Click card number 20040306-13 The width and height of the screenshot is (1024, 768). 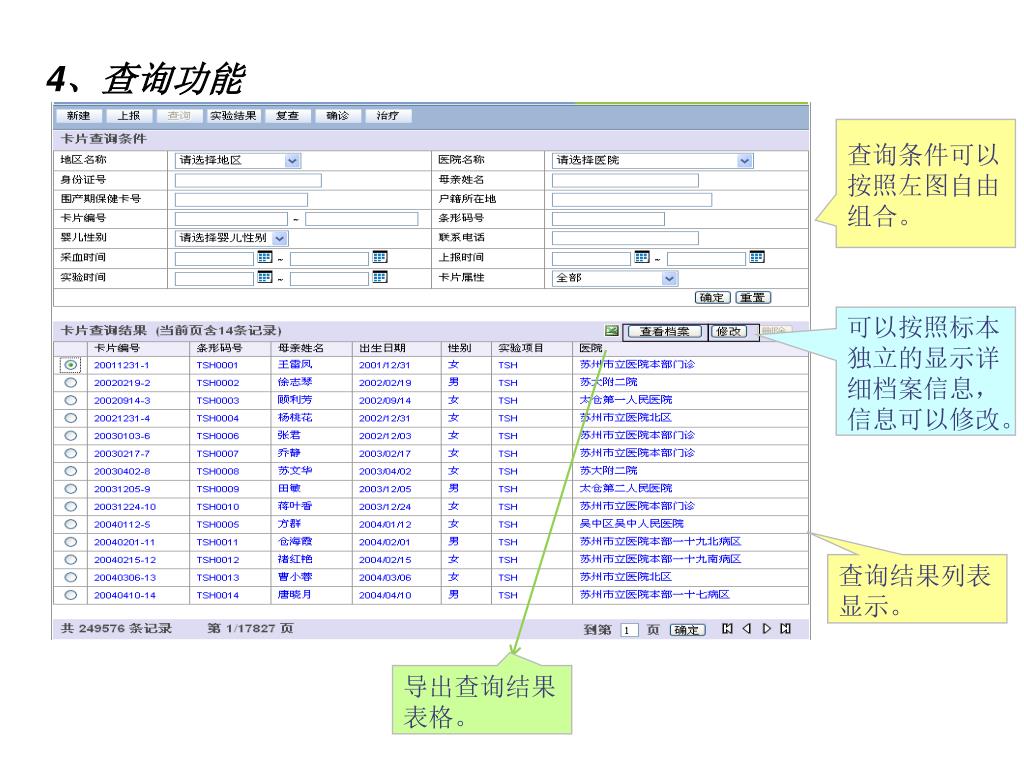click(x=125, y=578)
